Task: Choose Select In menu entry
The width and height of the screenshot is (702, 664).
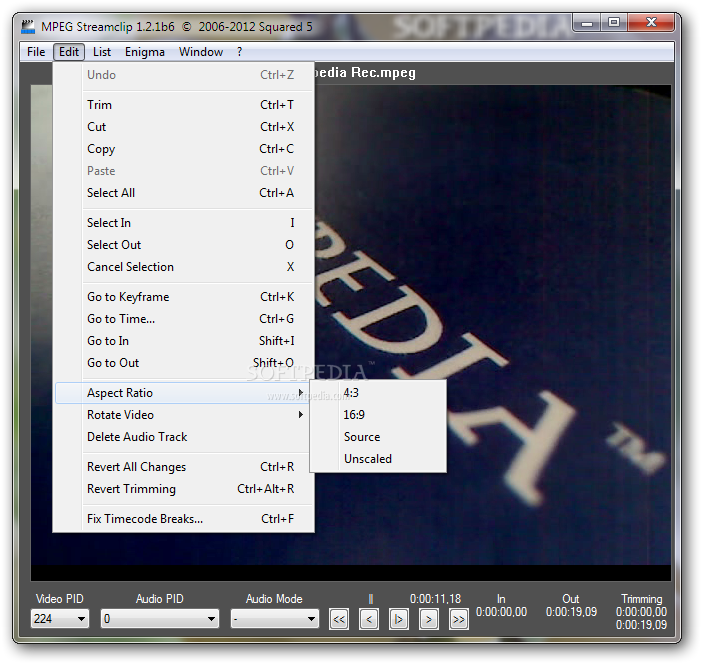Action: 183,223
